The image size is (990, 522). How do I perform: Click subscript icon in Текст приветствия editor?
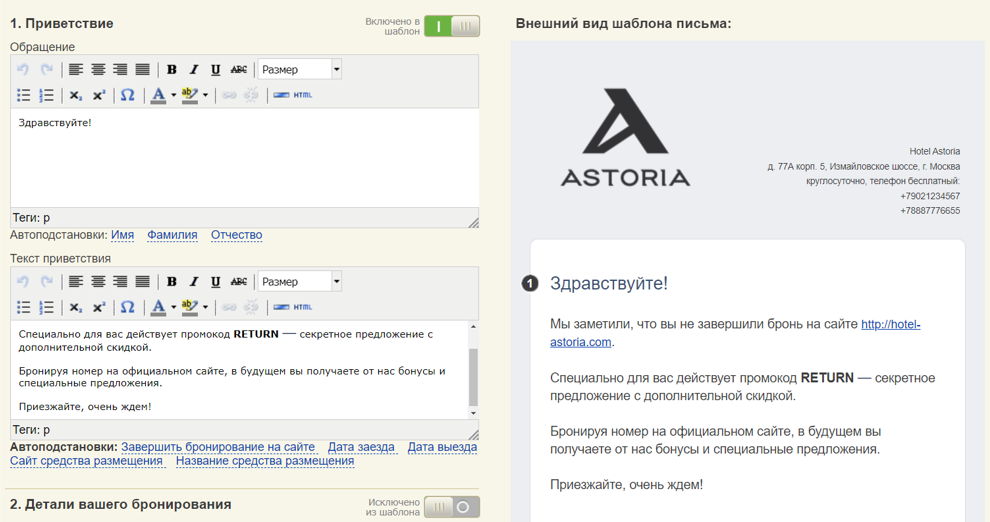coord(76,307)
